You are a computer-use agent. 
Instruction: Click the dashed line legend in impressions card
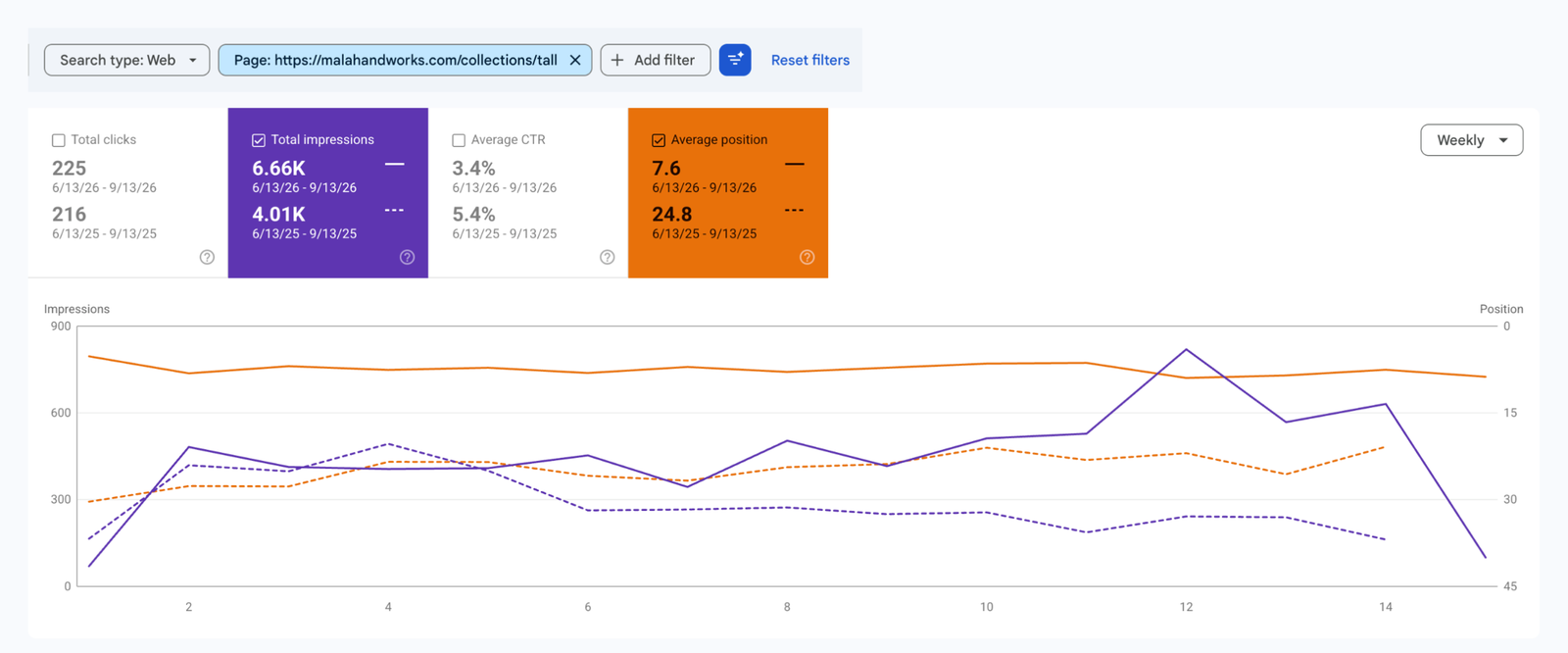[394, 210]
